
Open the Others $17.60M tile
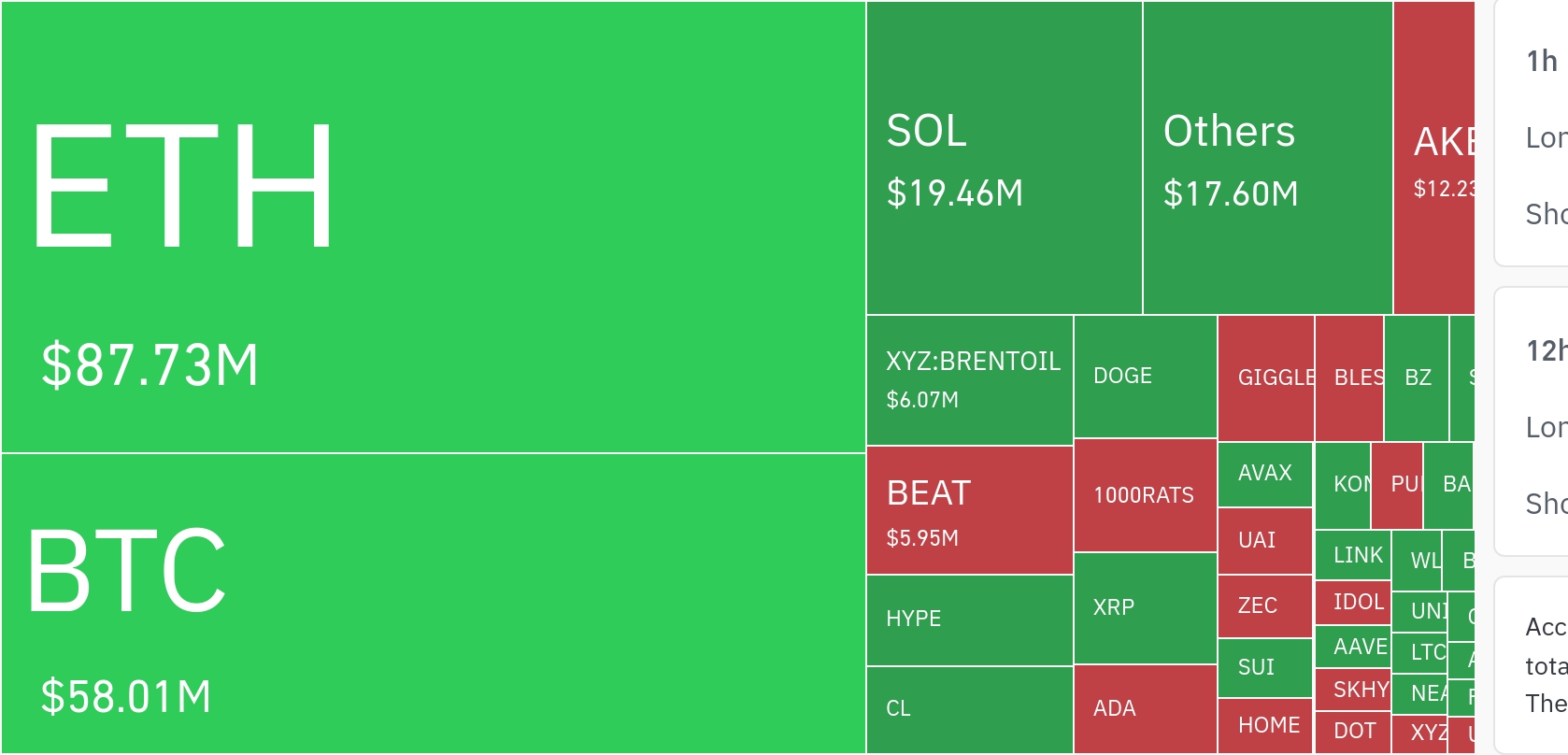(x=1268, y=158)
